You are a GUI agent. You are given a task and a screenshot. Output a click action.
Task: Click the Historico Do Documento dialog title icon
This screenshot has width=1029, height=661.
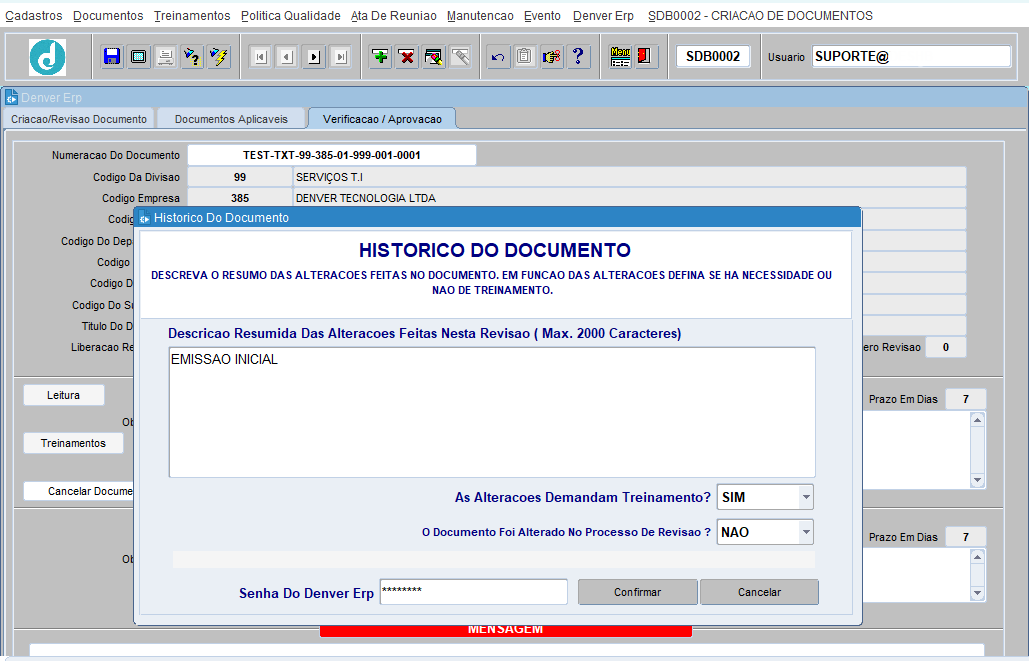click(144, 218)
